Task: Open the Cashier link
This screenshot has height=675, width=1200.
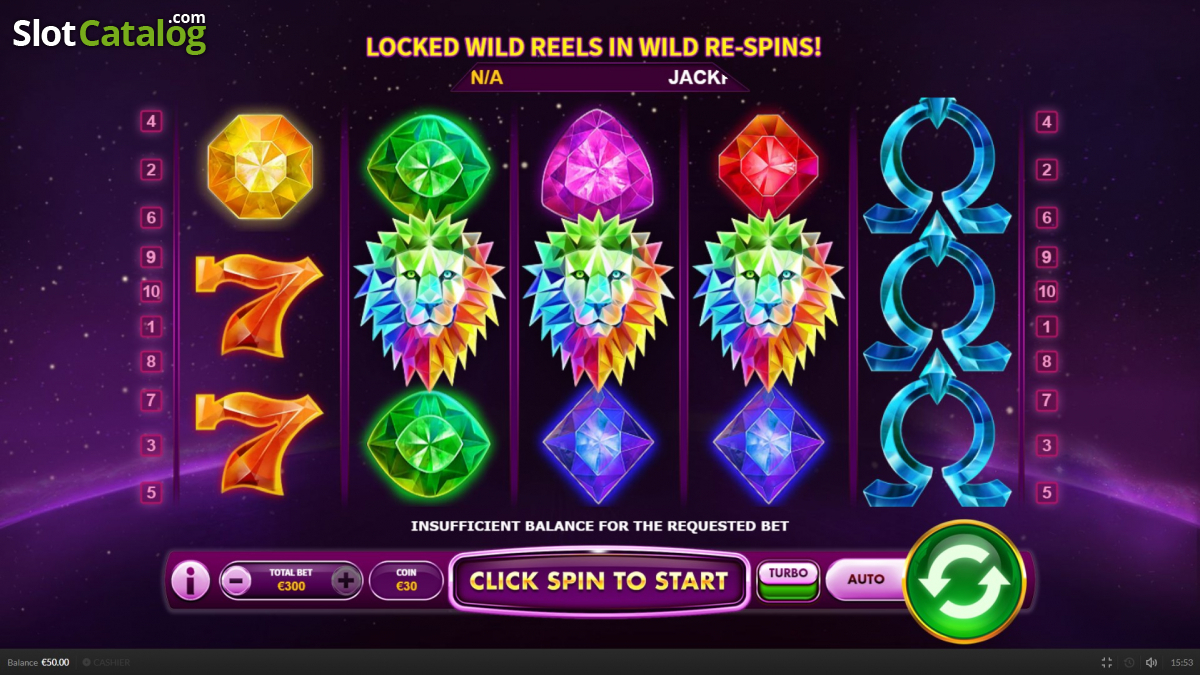Action: (106, 662)
